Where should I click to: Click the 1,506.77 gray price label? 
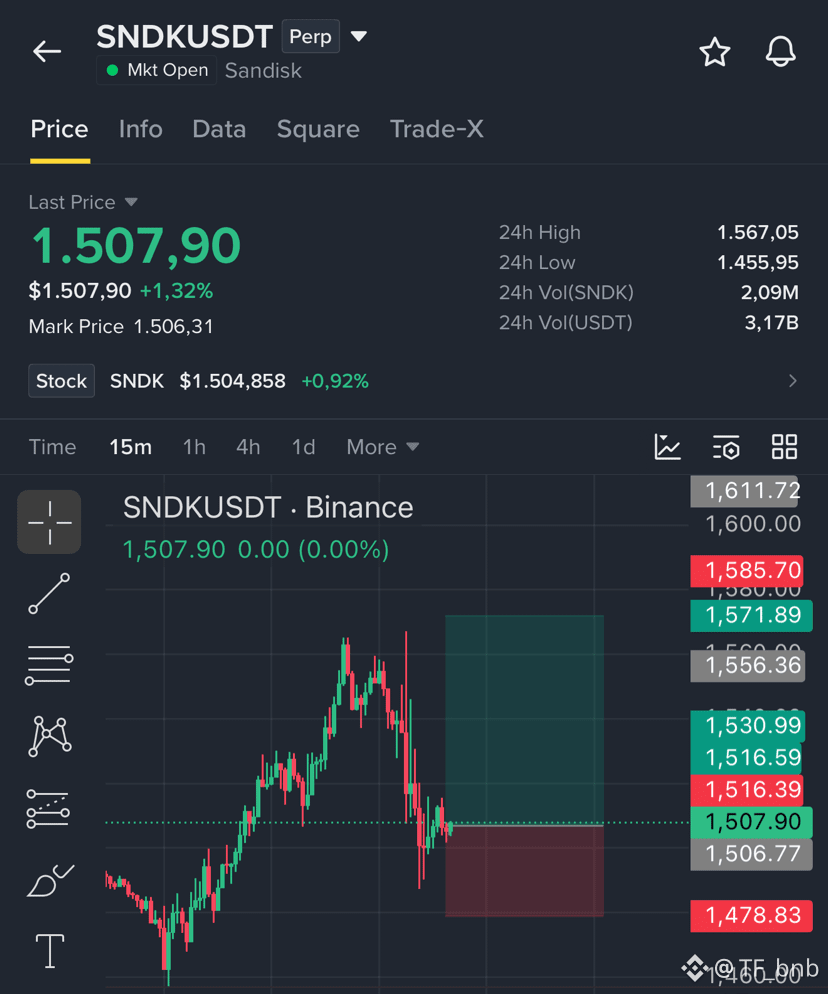(x=751, y=855)
